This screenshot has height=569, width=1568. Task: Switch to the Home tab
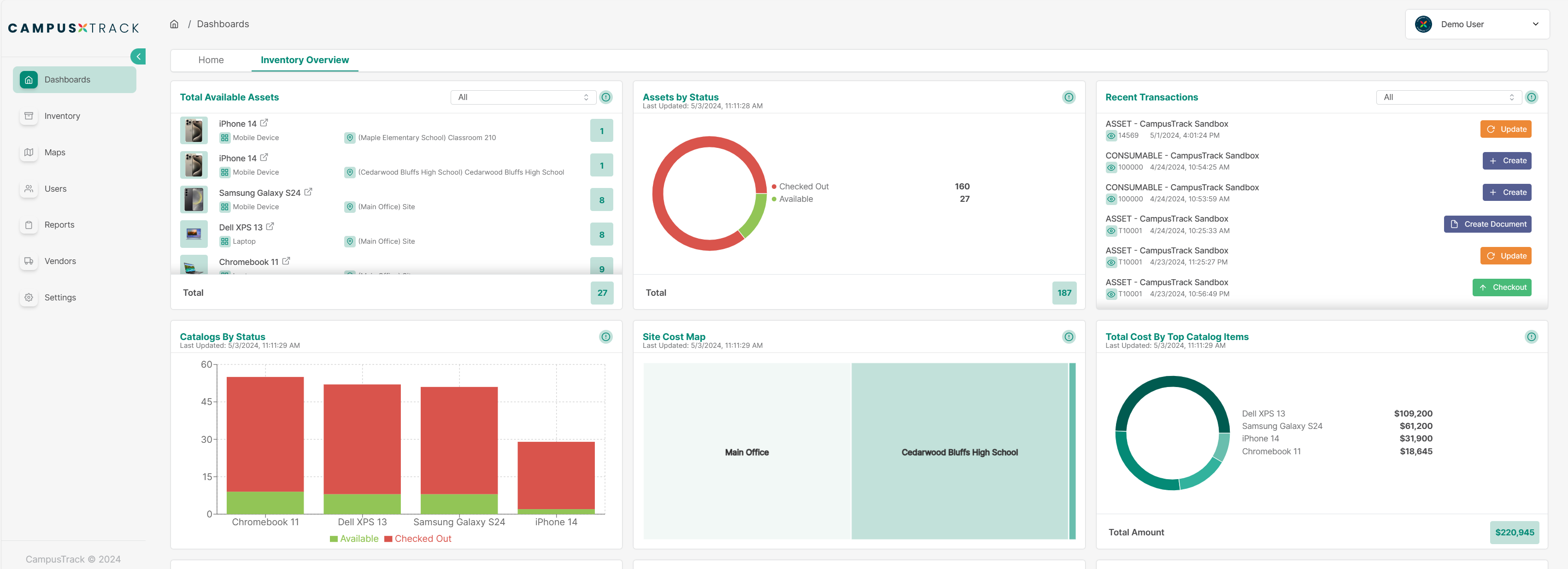(211, 59)
